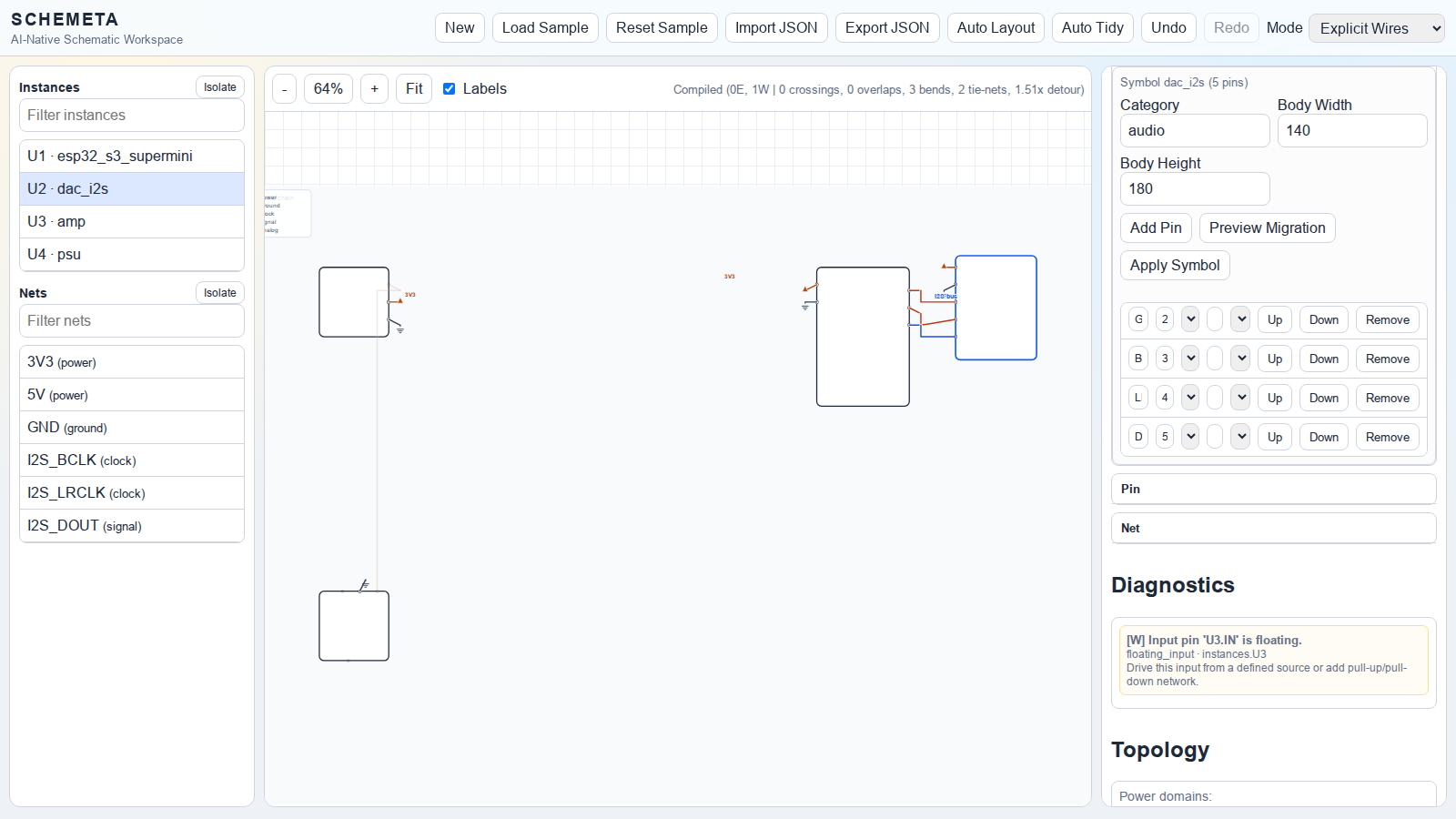Click the Apply Symbol button
The height and width of the screenshot is (819, 1456).
coord(1175,266)
